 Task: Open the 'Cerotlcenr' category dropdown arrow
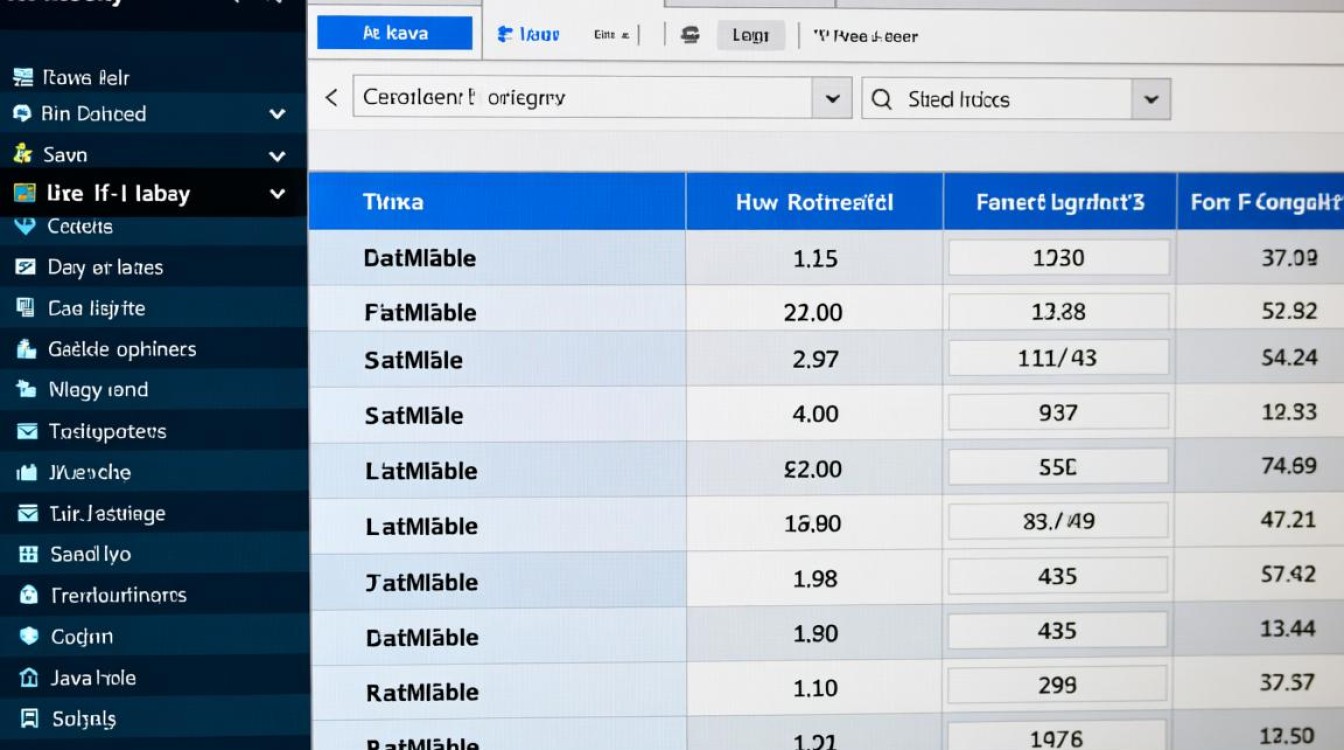(831, 99)
